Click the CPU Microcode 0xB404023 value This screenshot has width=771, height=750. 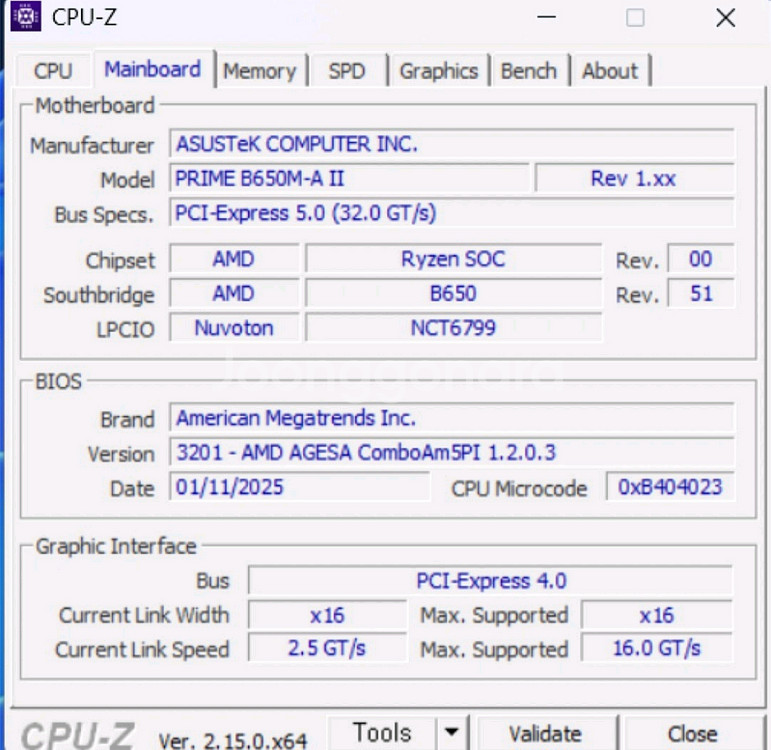[x=670, y=487]
